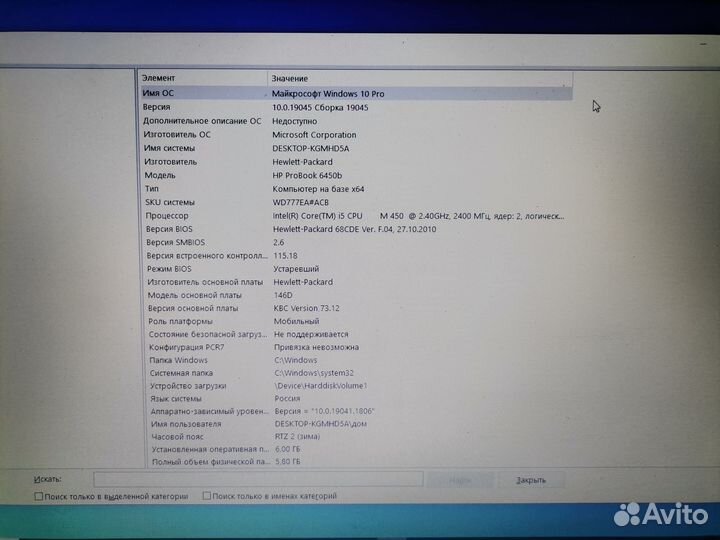Select 'Установленная оперативная п...' row
The image size is (720, 540).
point(356,449)
